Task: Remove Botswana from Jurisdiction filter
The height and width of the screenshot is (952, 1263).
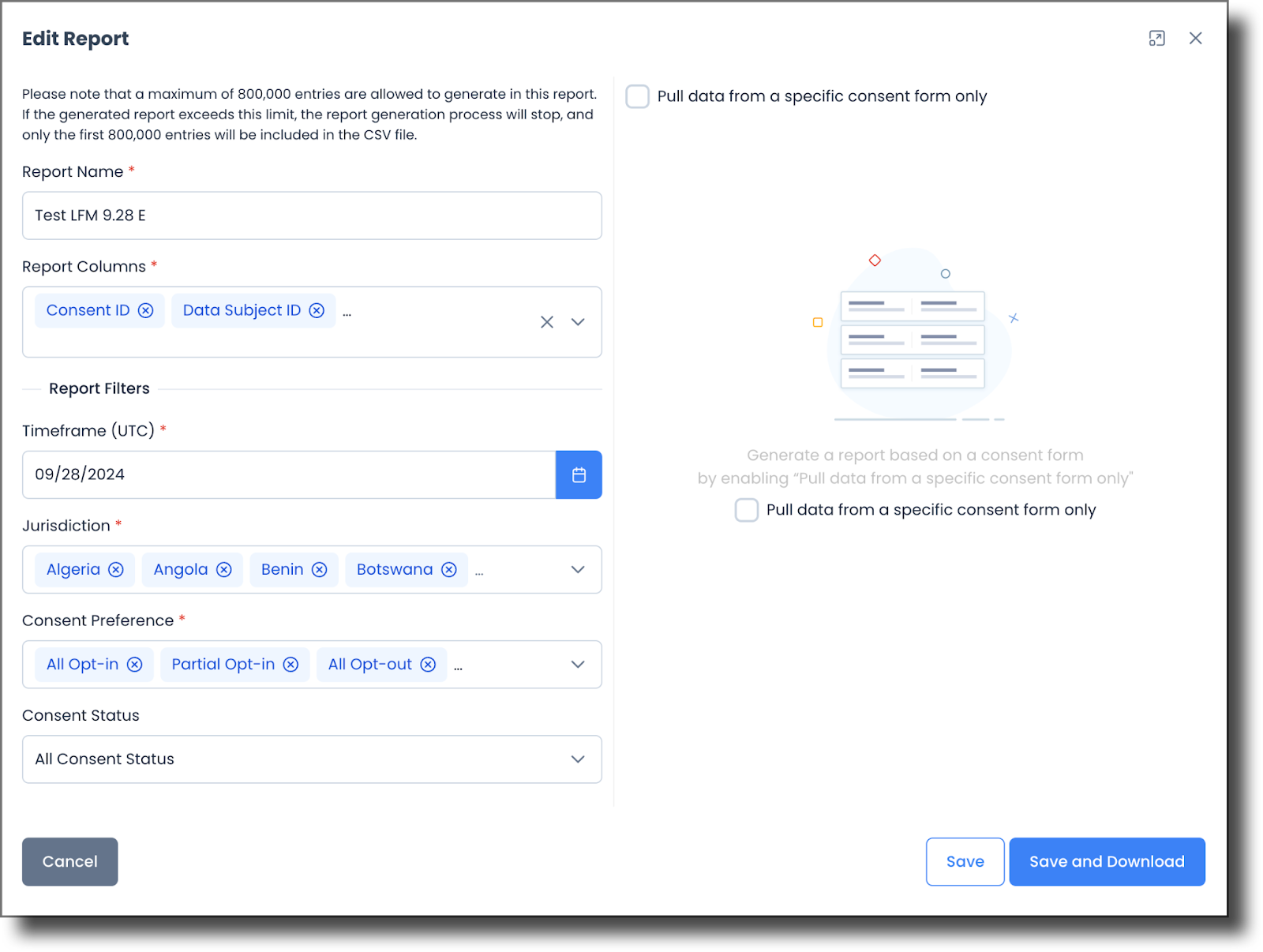Action: tap(449, 569)
